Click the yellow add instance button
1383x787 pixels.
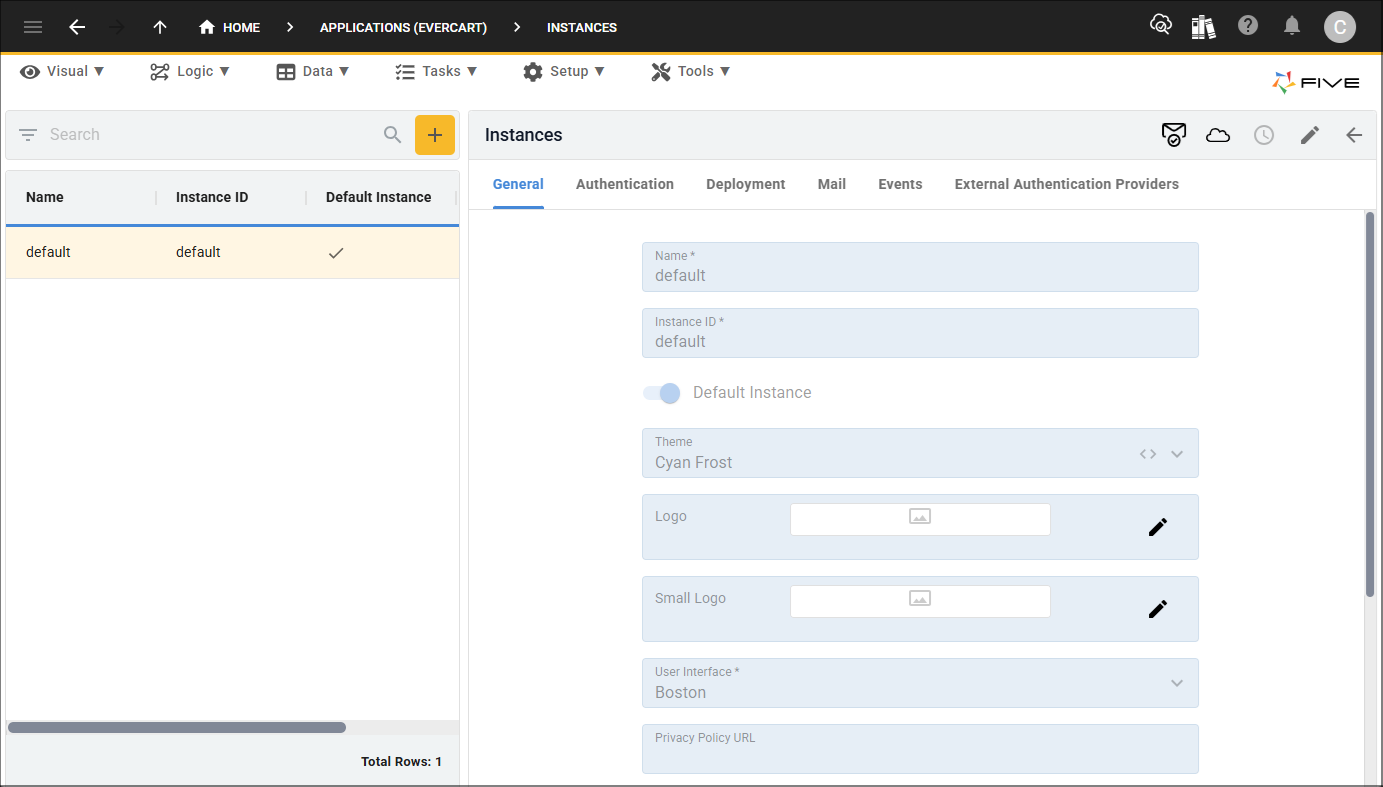(x=434, y=134)
